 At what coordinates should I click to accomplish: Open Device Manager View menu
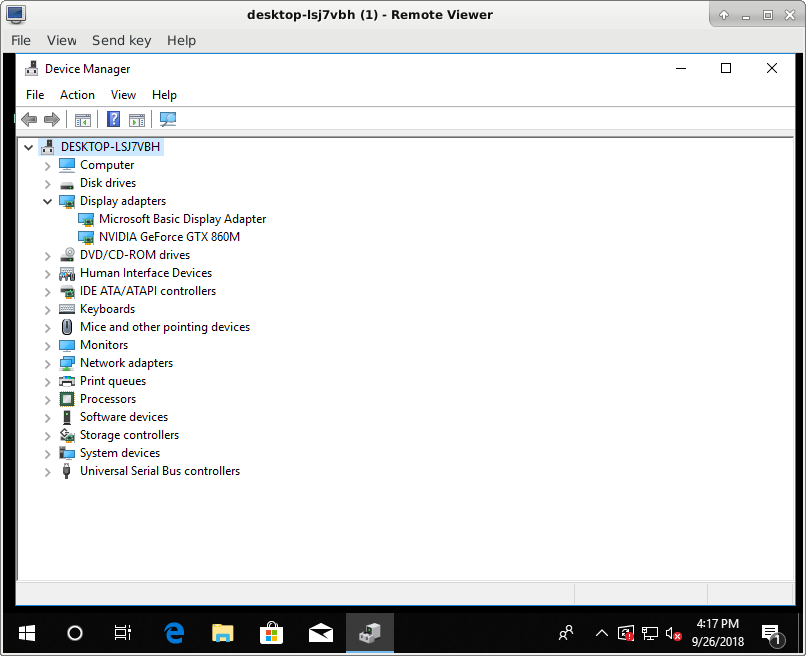(123, 95)
